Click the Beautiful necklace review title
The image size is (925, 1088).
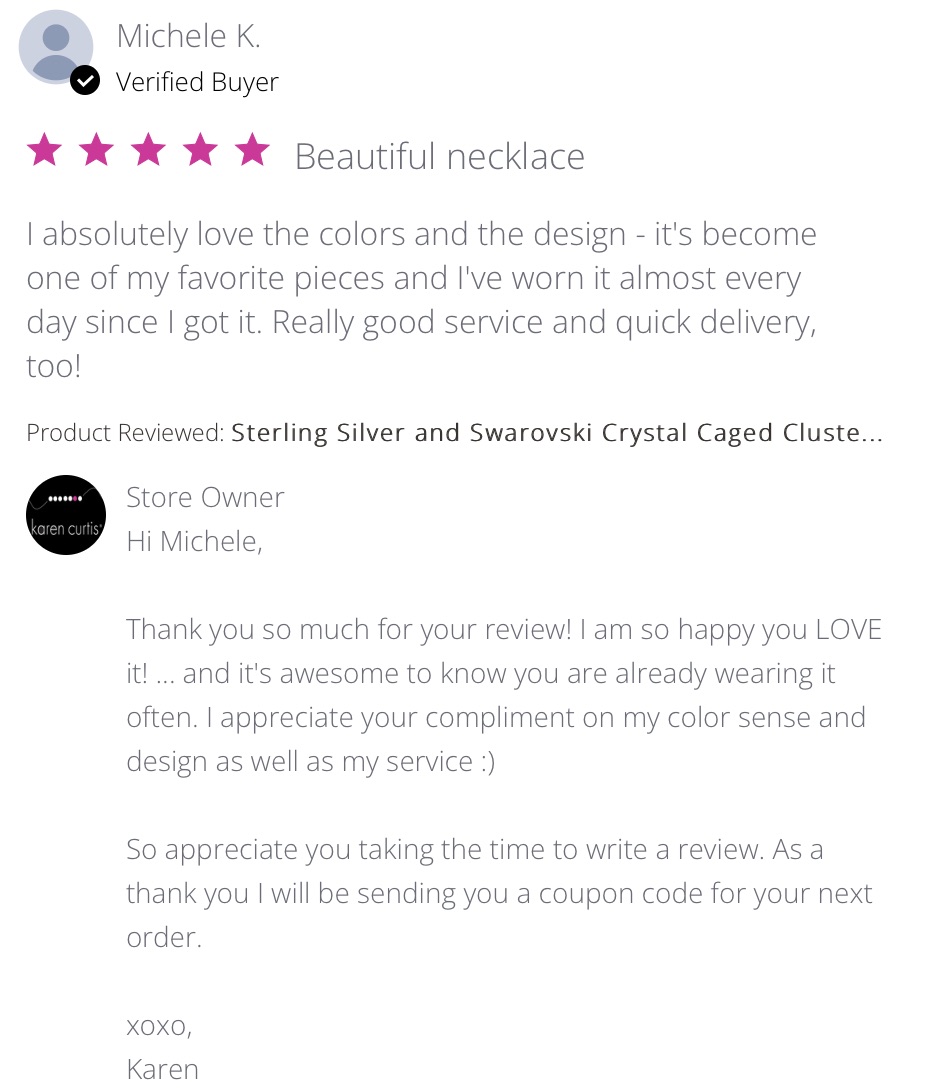coord(439,157)
